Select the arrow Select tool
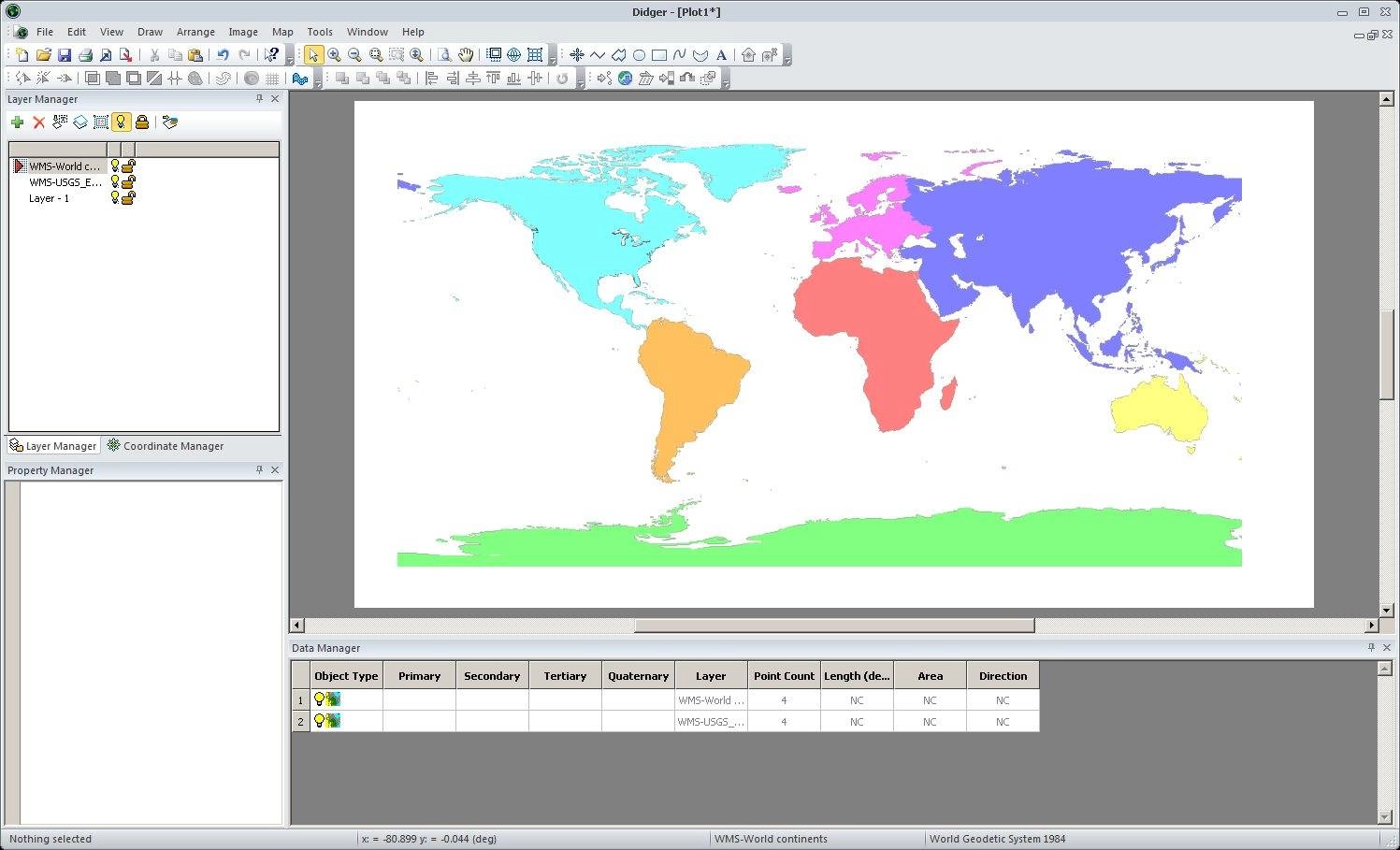This screenshot has width=1400, height=850. (313, 55)
